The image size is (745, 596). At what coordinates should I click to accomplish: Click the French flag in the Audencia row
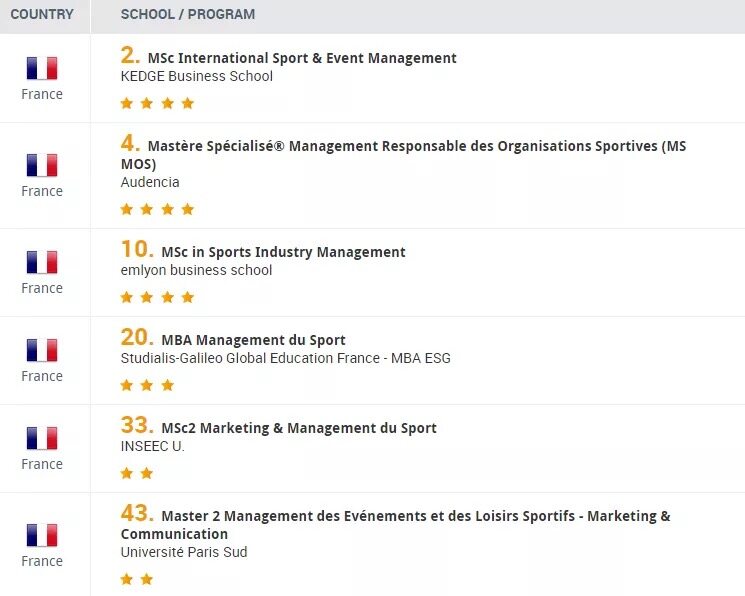[42, 165]
